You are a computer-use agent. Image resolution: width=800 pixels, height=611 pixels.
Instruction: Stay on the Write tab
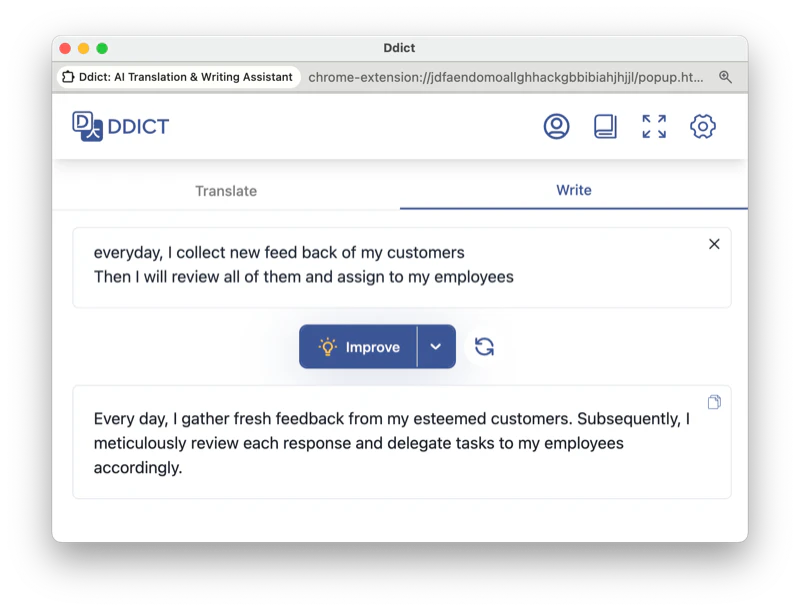[x=573, y=190]
